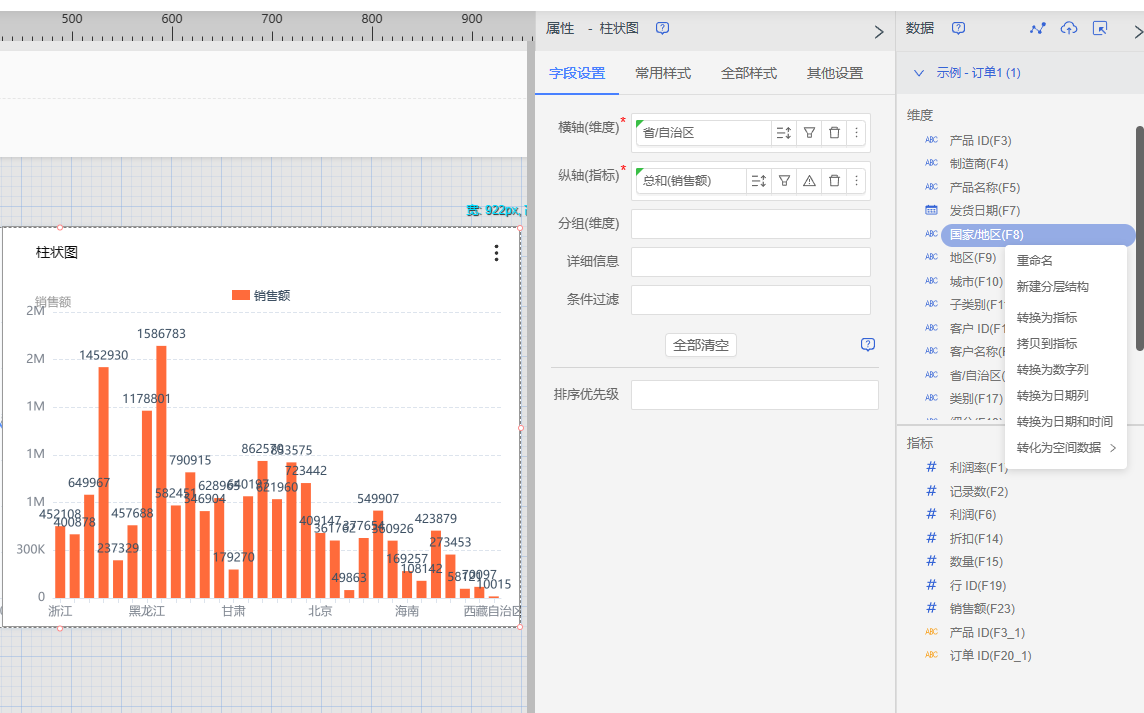Open the help icon next to 全部清空

(x=867, y=345)
